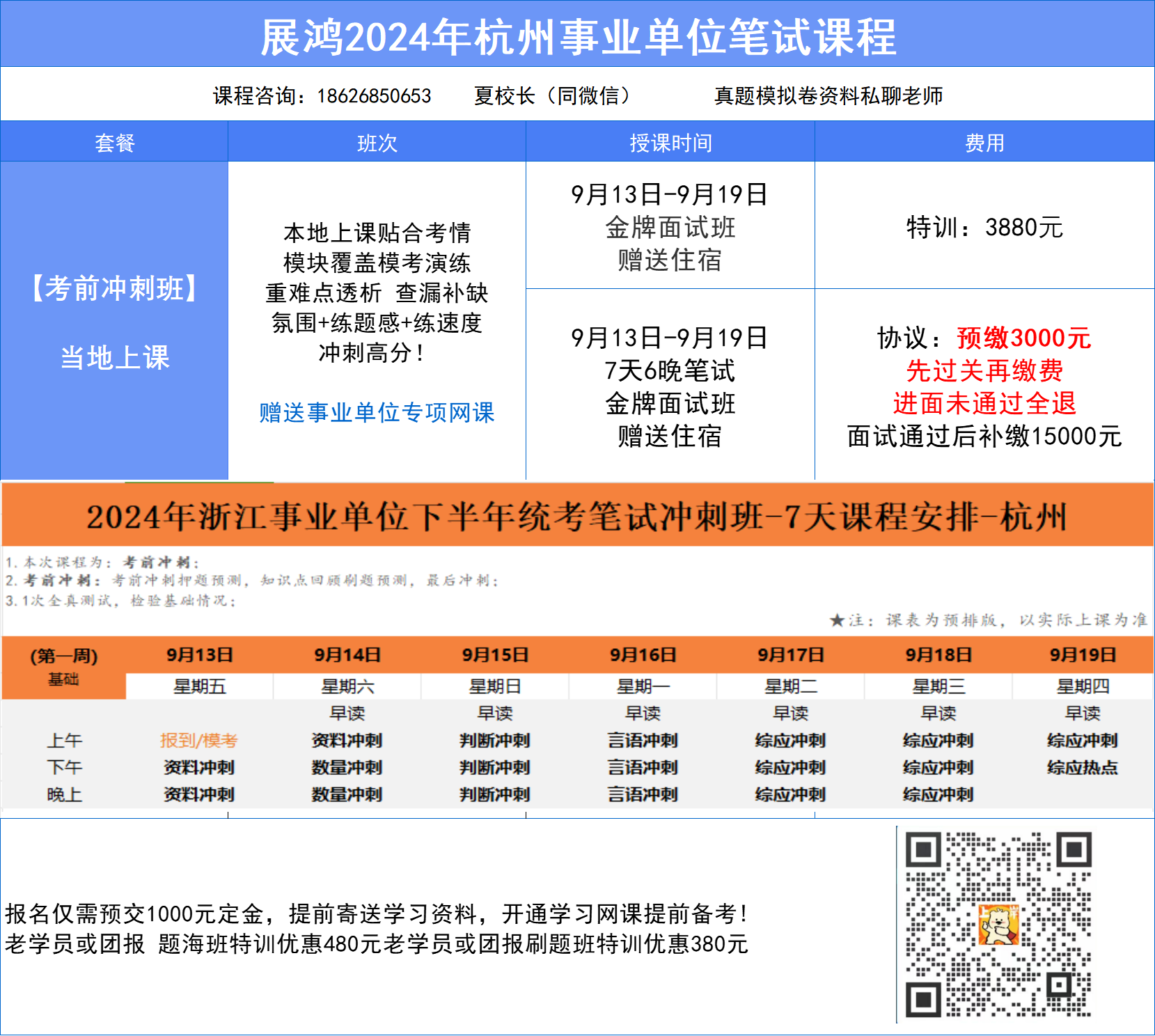Click 9月16日 morning 言语冲刺 cell
This screenshot has height=1036, width=1155.
[x=643, y=740]
